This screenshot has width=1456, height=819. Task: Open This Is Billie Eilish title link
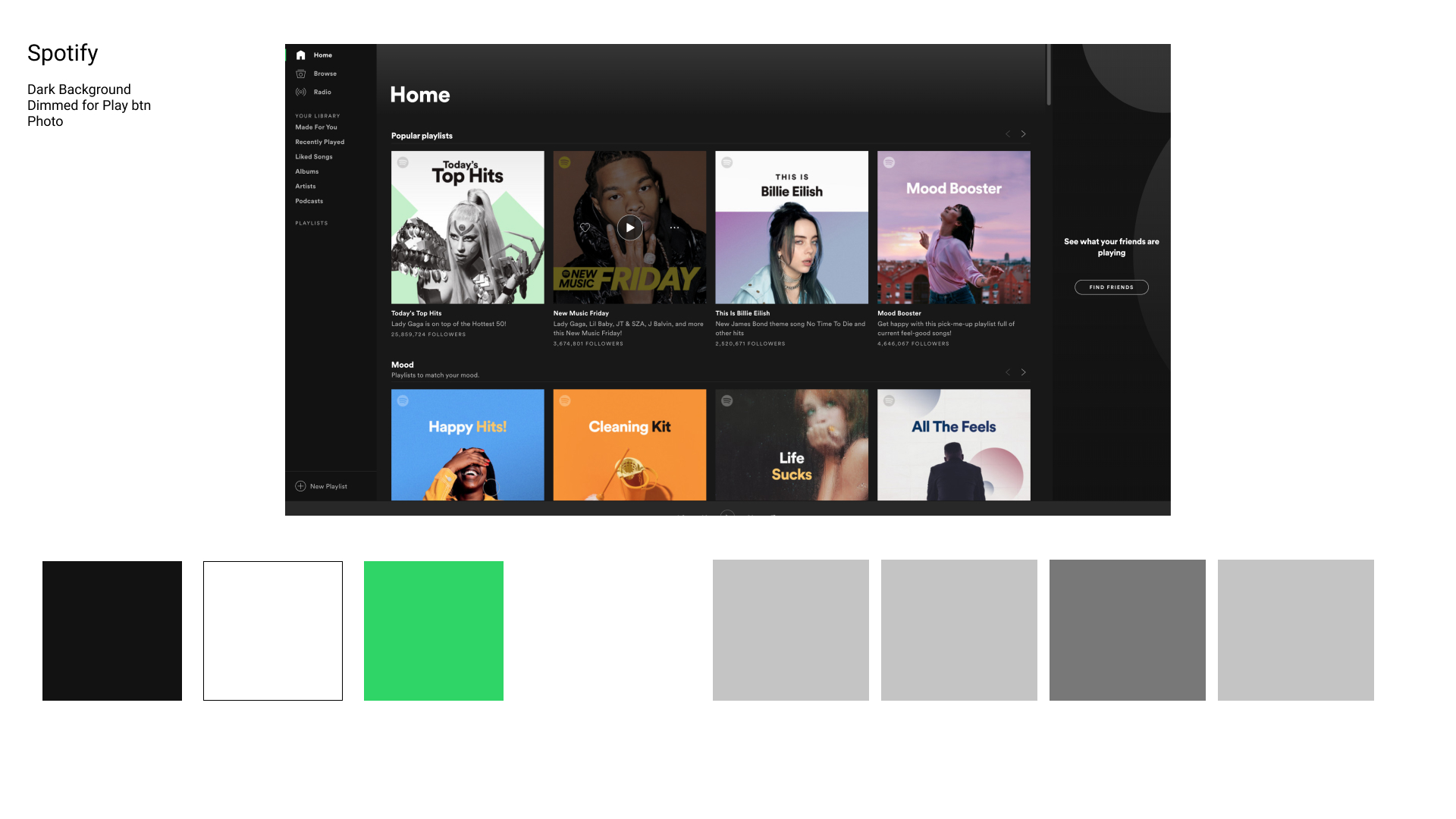coord(742,313)
